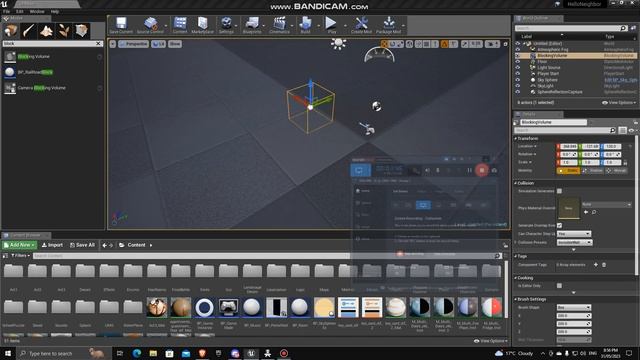The image size is (640, 360).
Task: Toggle Is Editor Only checkbox
Action: coord(559,286)
